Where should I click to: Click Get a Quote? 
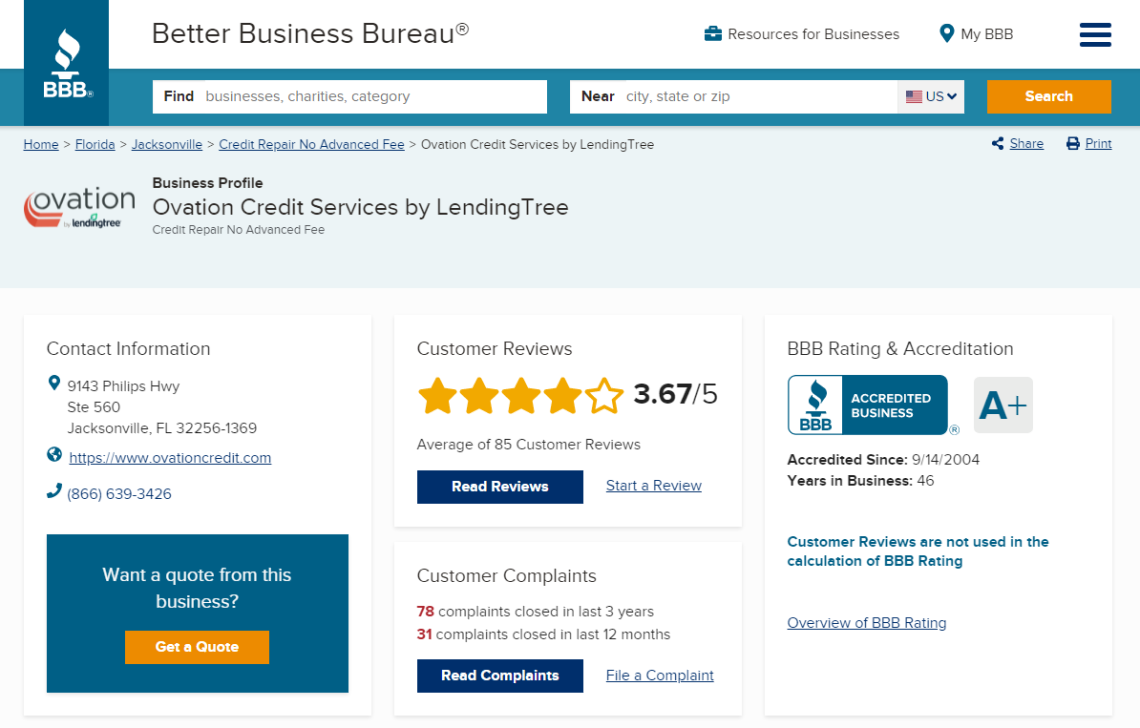pyautogui.click(x=197, y=647)
